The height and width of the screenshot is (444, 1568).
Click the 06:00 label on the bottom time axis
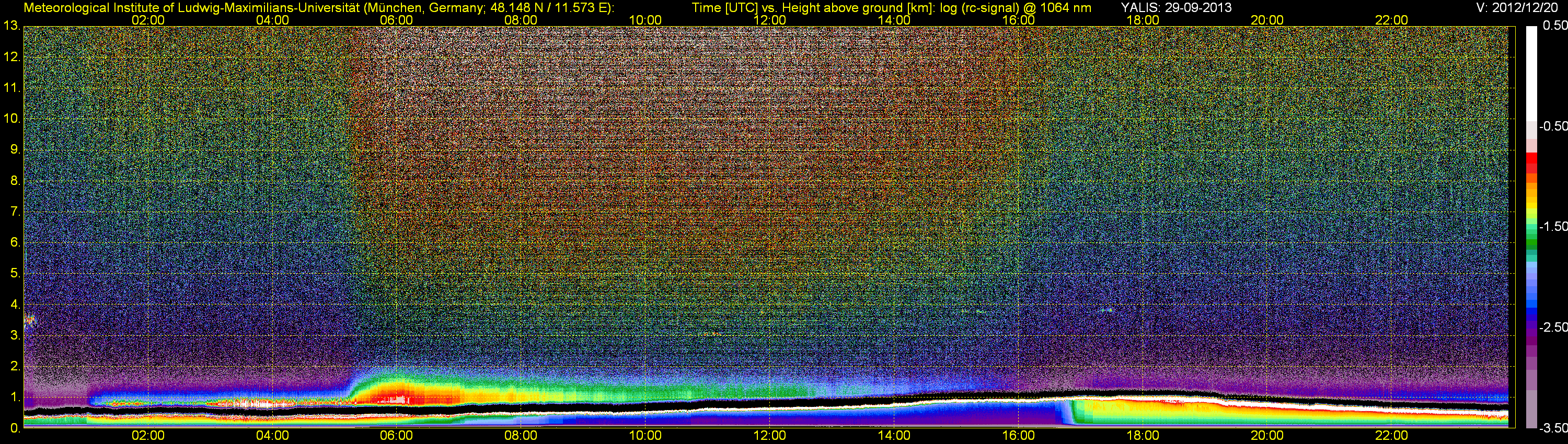(x=396, y=436)
